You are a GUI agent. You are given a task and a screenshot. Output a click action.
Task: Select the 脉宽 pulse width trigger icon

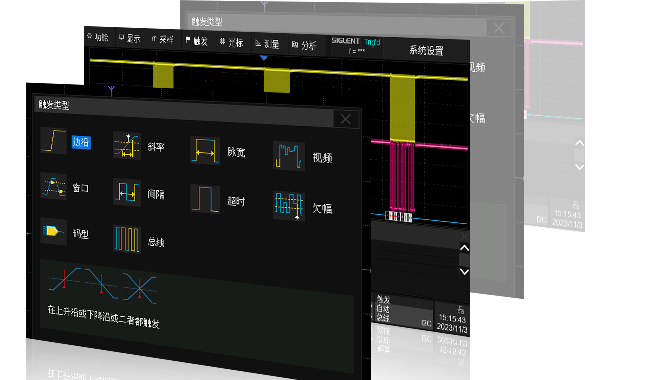click(205, 150)
